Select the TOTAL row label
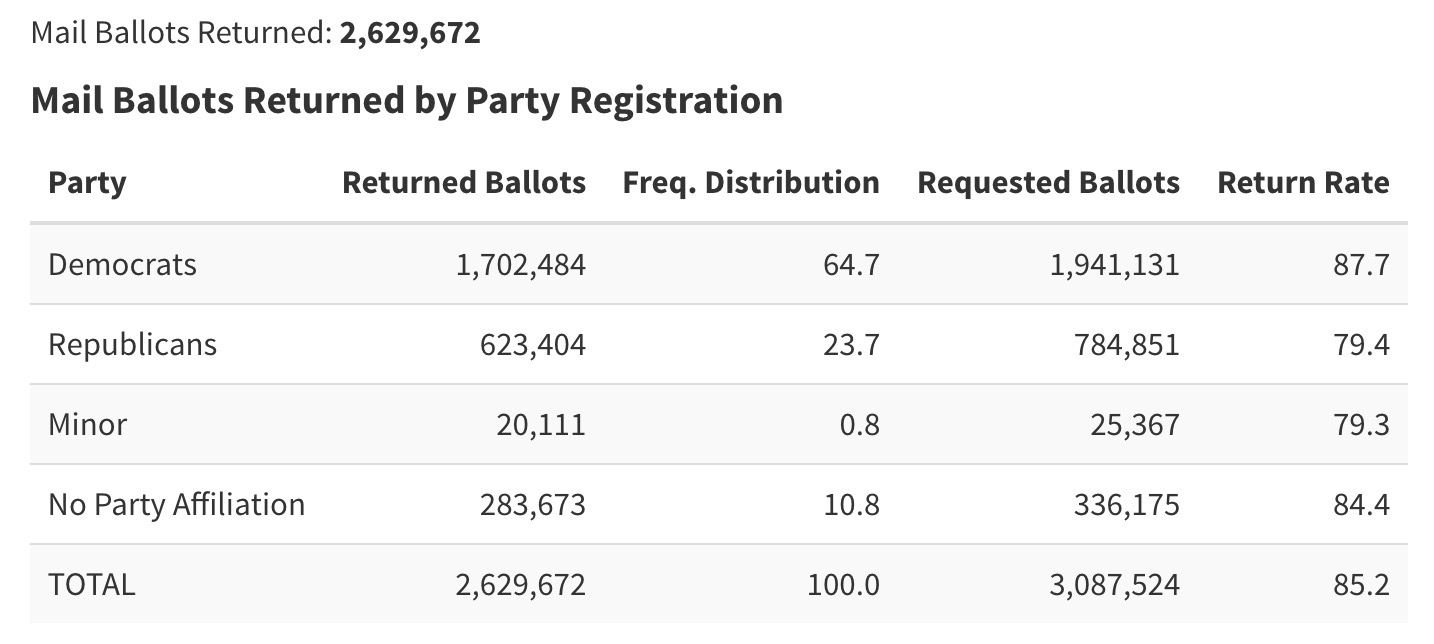 click(91, 584)
